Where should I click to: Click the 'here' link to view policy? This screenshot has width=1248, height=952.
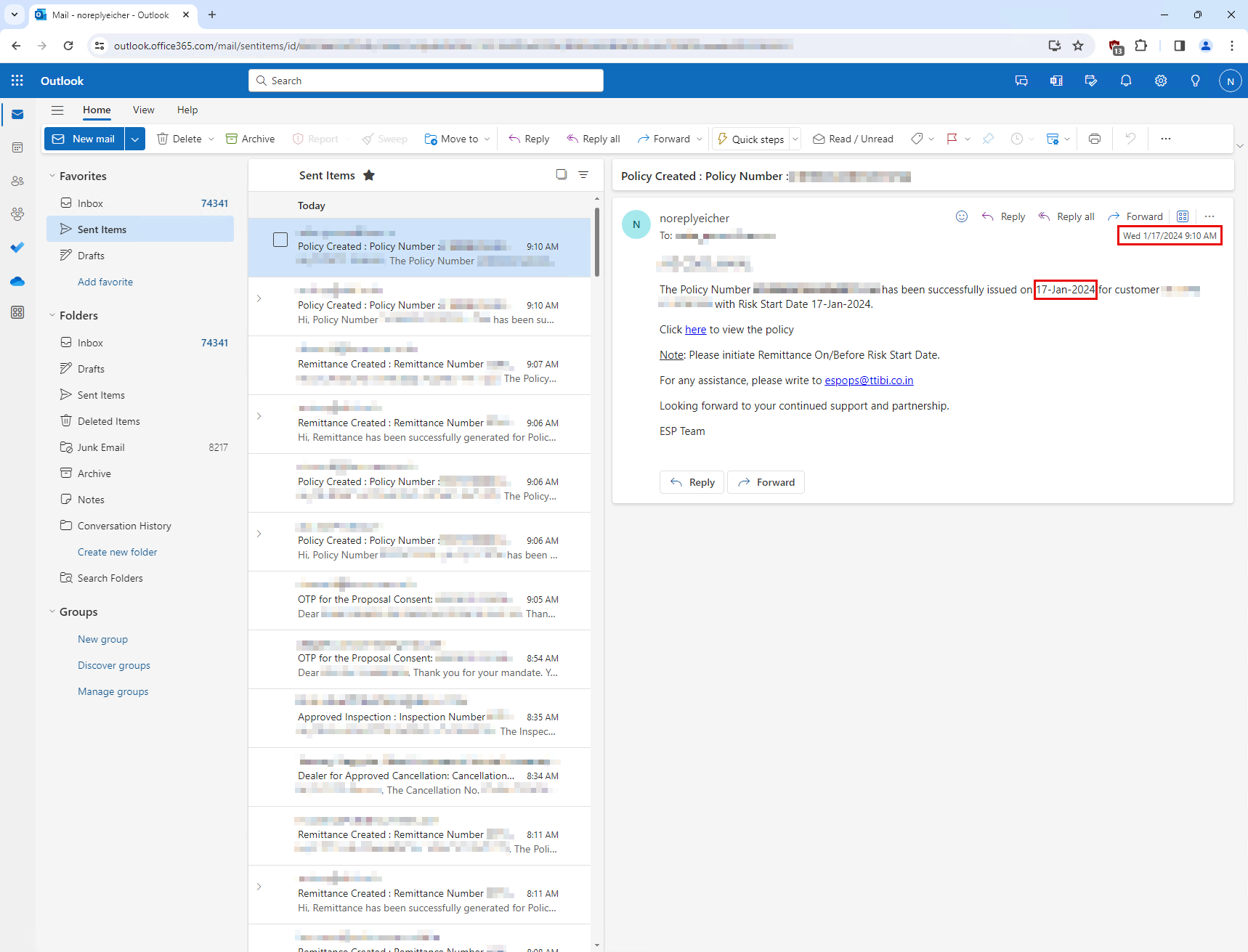(695, 330)
